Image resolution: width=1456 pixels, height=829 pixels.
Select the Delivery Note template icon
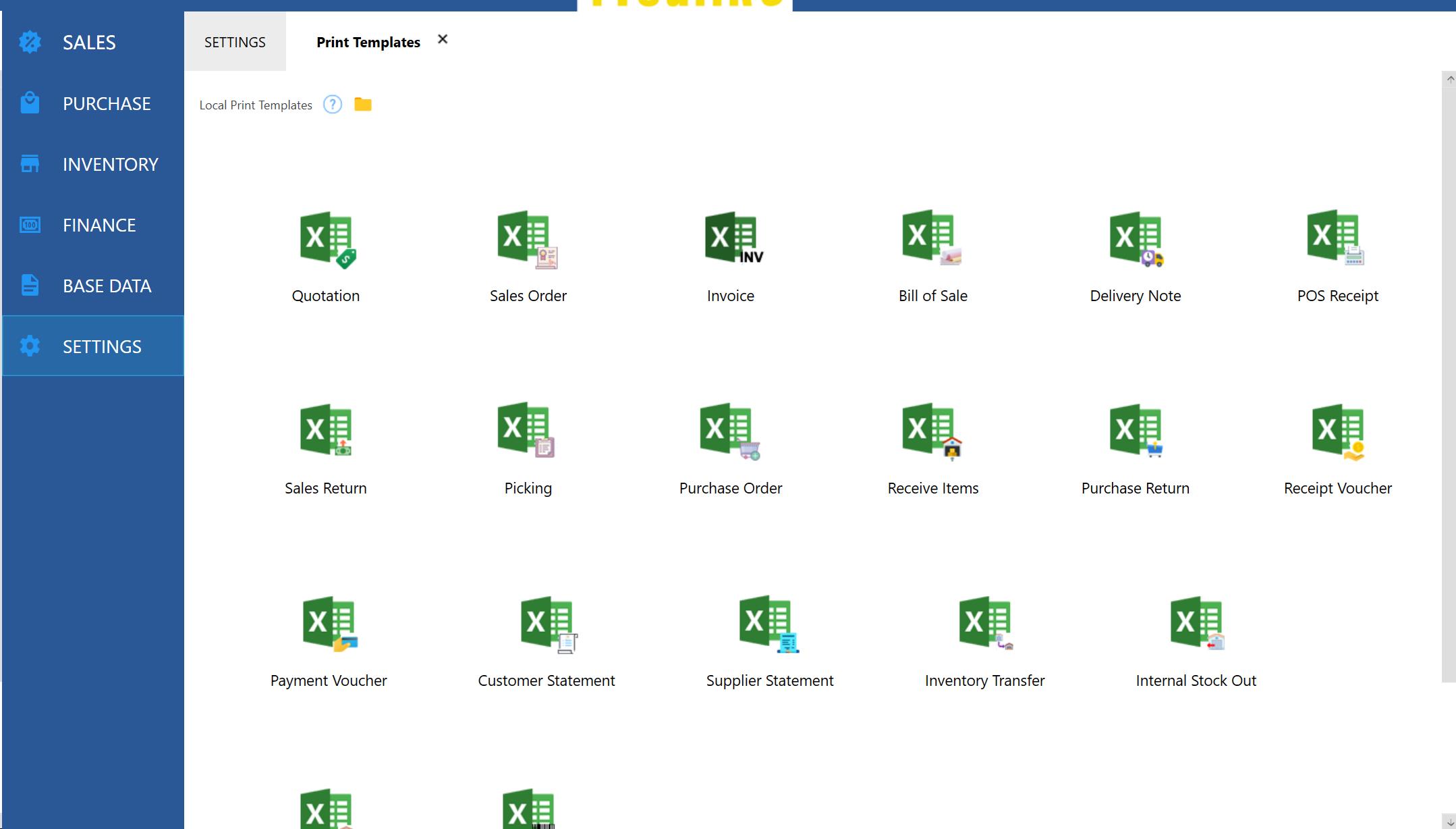click(x=1136, y=240)
